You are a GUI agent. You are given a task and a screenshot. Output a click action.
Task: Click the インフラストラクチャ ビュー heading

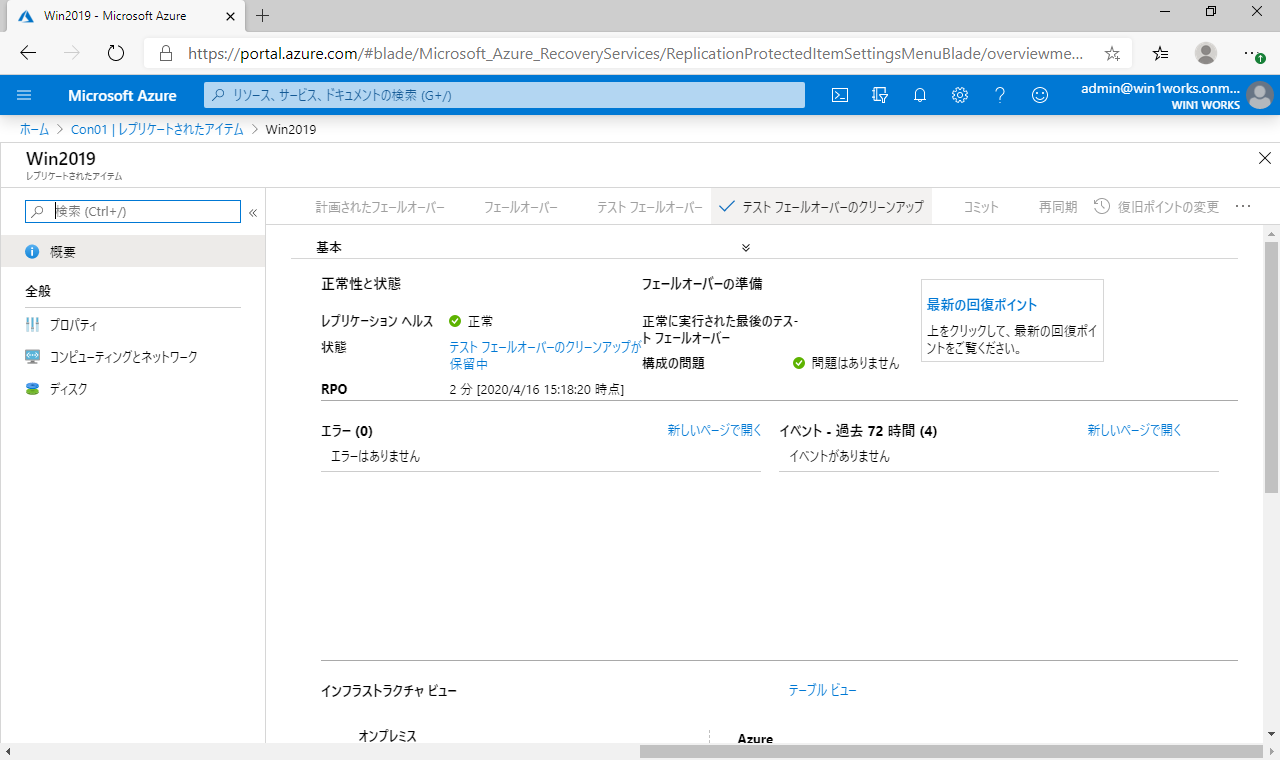point(389,691)
